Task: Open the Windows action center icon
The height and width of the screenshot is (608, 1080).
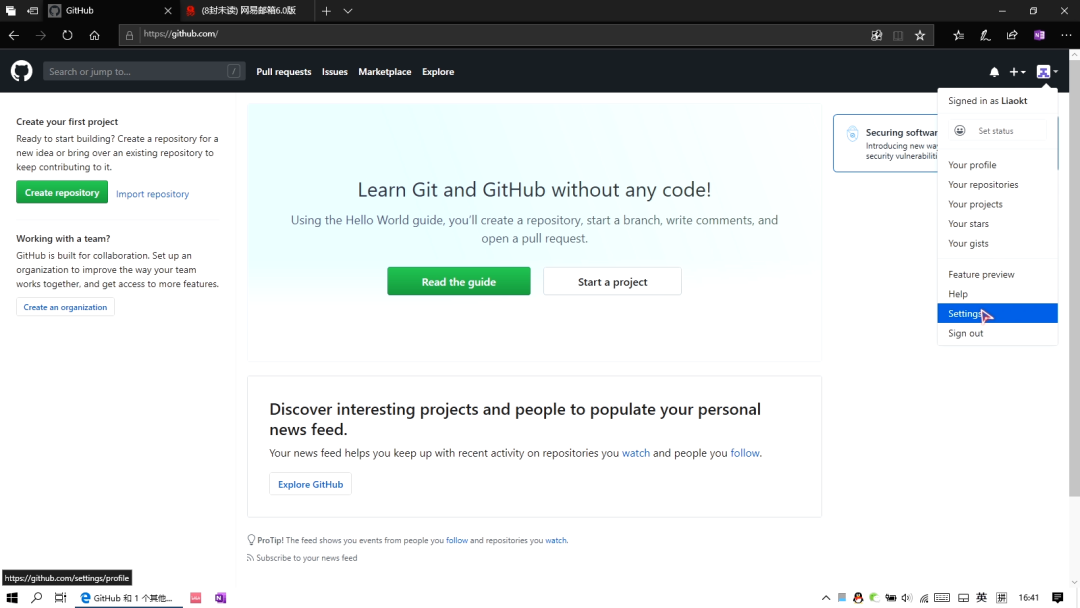Action: tap(1057, 598)
